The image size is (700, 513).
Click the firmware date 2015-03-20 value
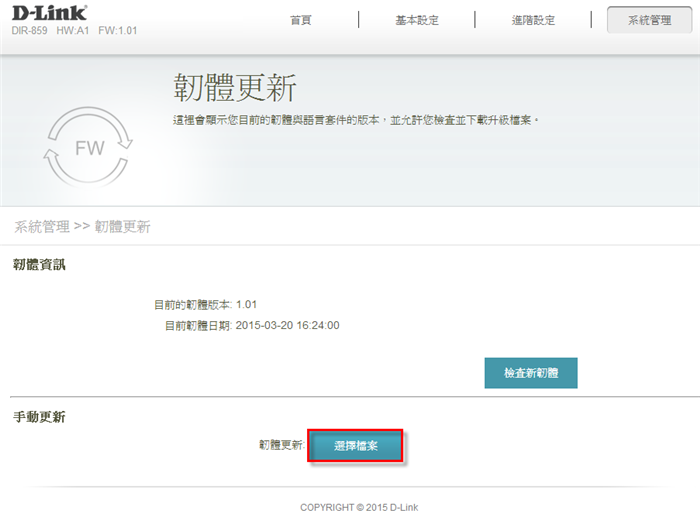[287, 325]
